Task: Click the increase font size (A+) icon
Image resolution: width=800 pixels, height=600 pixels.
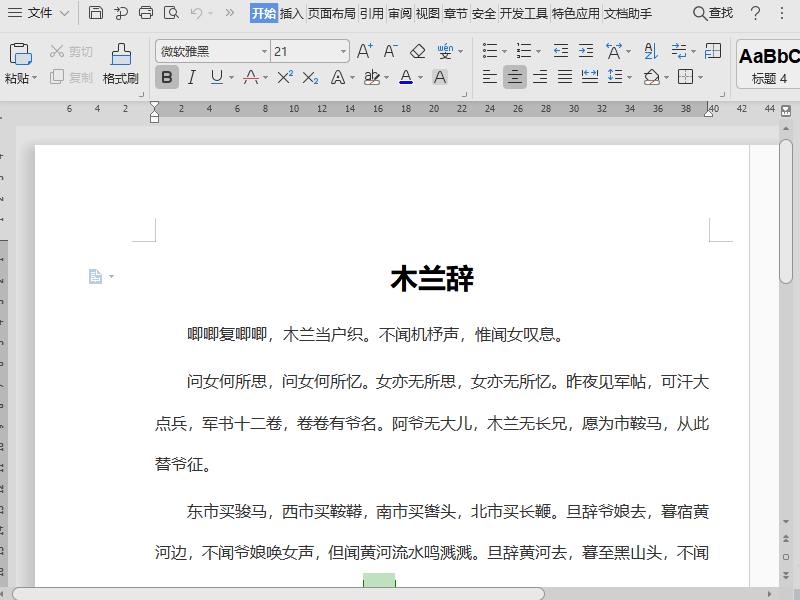Action: [364, 51]
